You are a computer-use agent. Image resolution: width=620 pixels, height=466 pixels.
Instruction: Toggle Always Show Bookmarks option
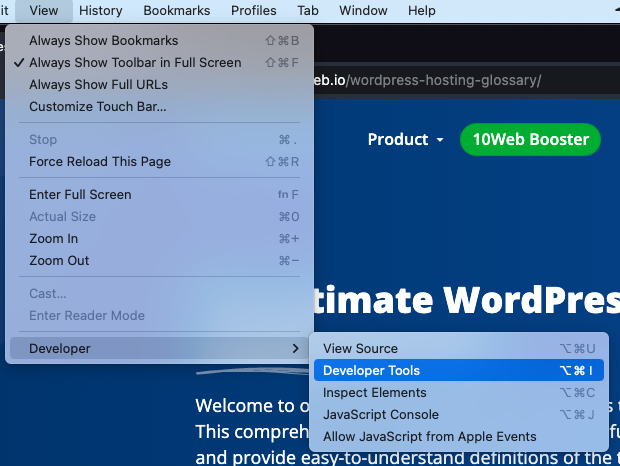tap(103, 41)
